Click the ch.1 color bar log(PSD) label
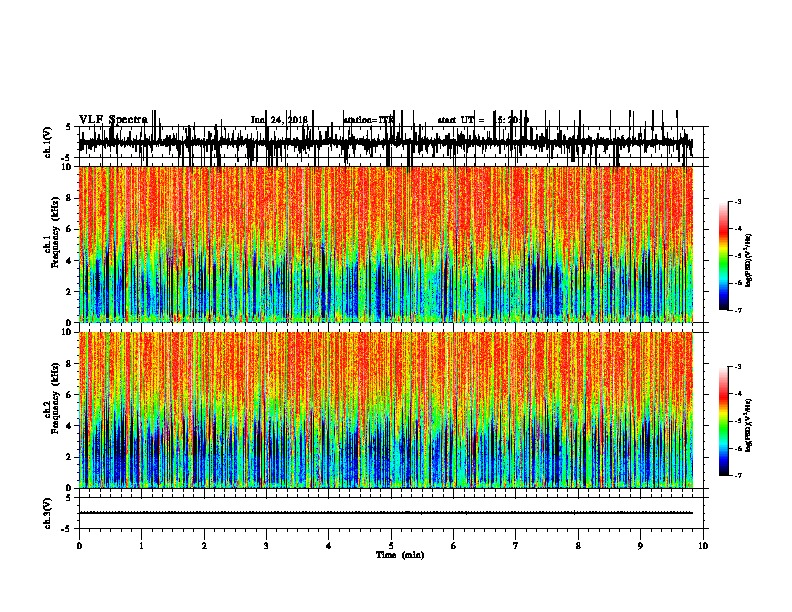The image size is (792, 612). [749, 261]
